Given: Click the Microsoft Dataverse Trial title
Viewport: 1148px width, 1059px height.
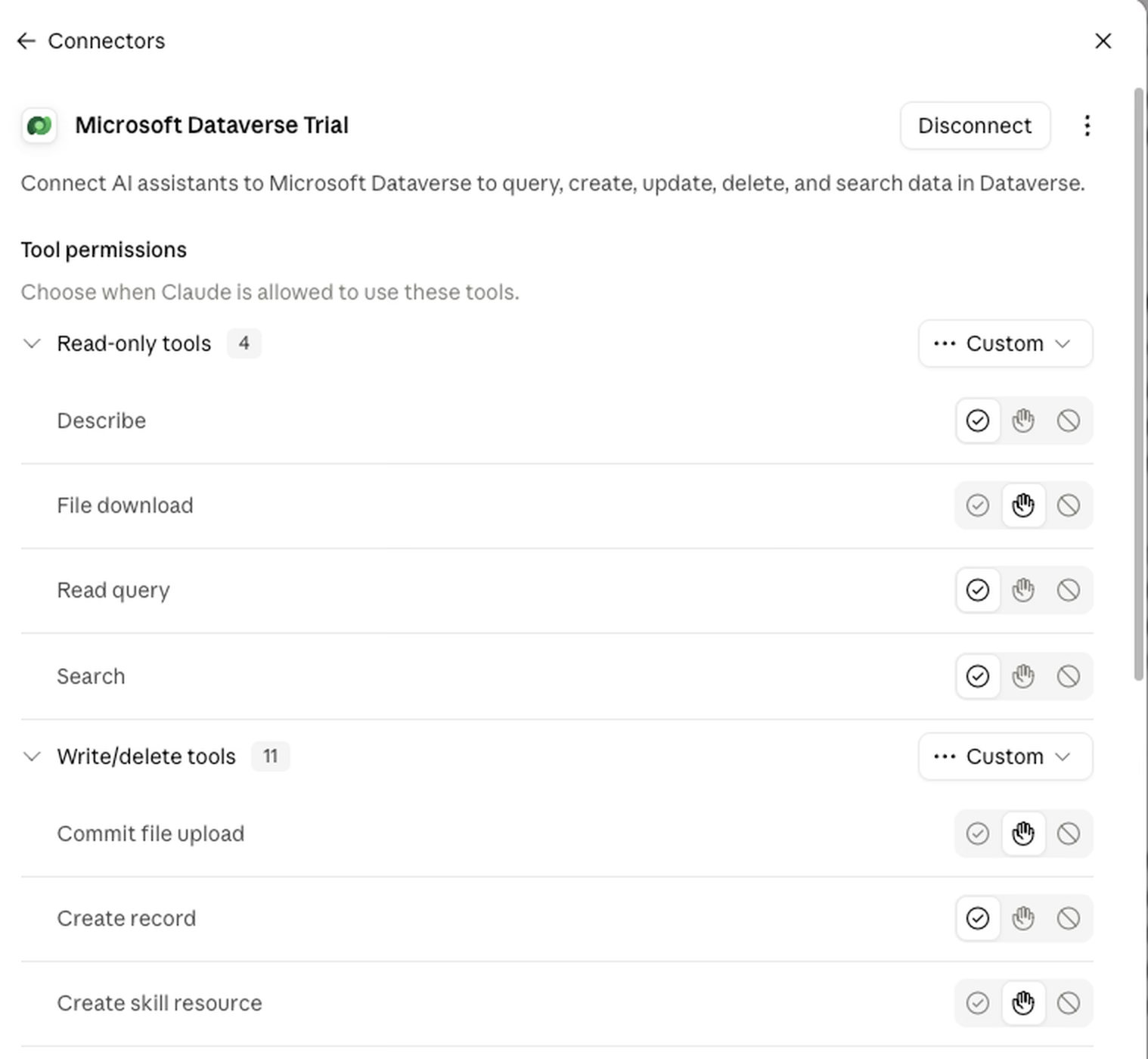Looking at the screenshot, I should click(212, 126).
